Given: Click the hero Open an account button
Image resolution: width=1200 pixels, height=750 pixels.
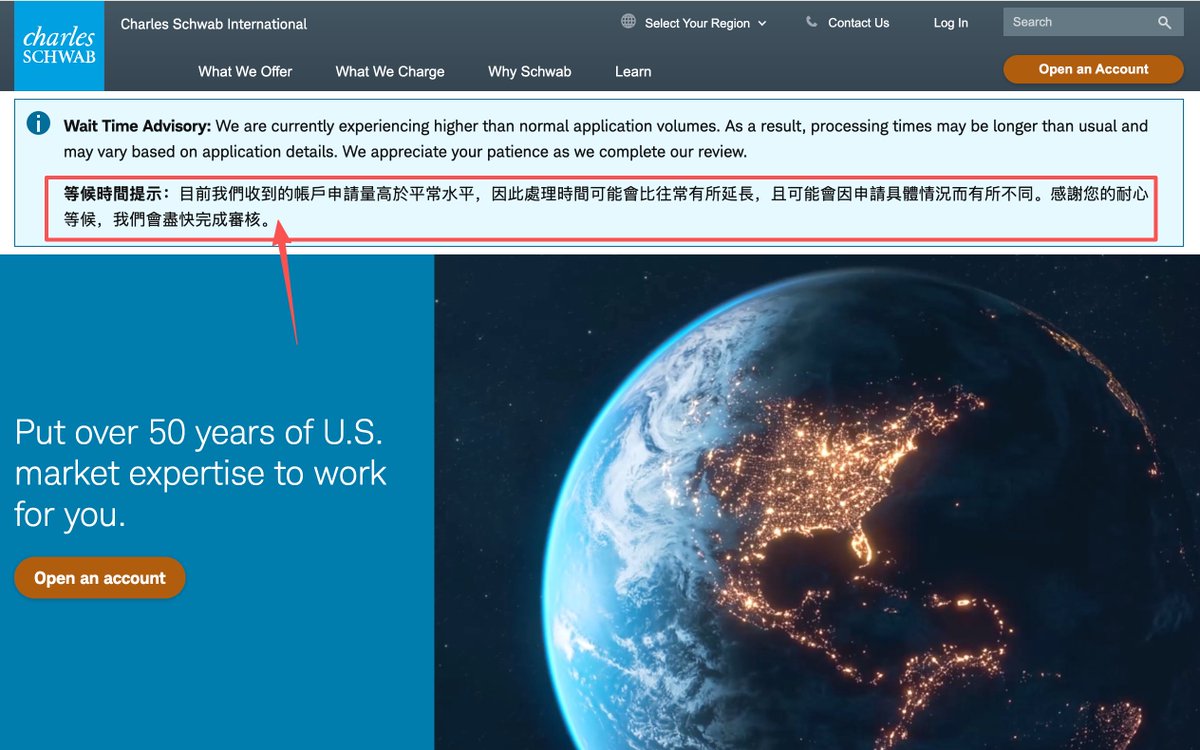Looking at the screenshot, I should click(x=100, y=578).
